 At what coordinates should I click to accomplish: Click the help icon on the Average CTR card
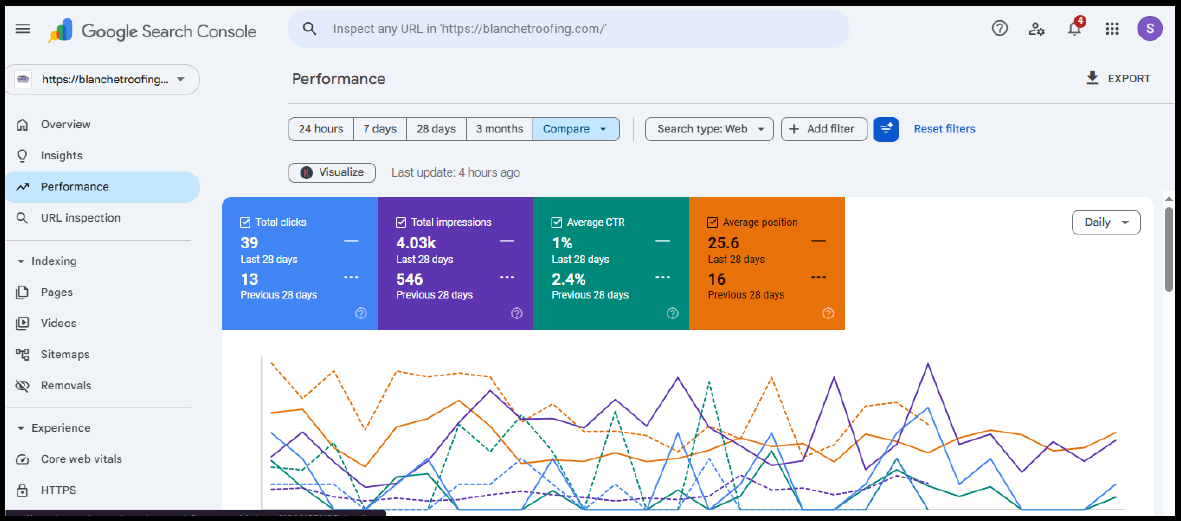(x=672, y=313)
